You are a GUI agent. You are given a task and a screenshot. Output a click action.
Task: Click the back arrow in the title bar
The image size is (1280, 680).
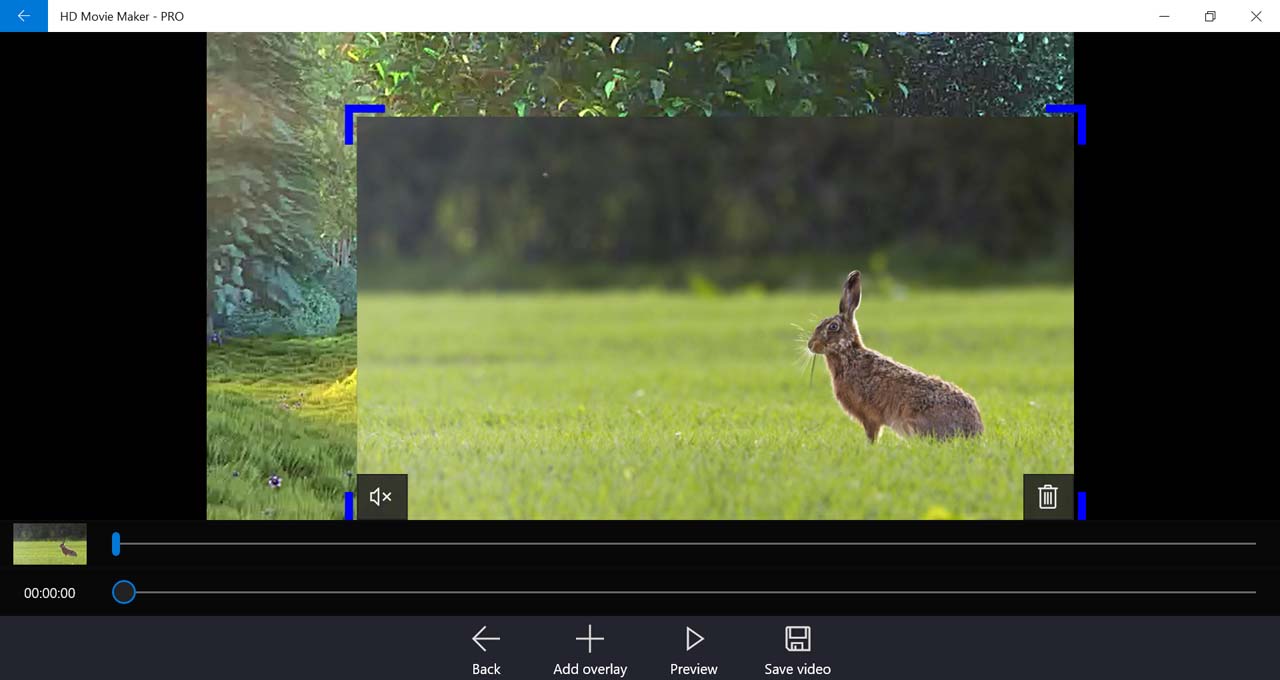pos(23,16)
